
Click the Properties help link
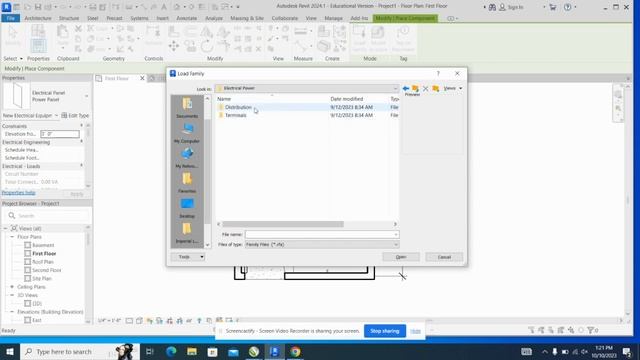[18, 193]
